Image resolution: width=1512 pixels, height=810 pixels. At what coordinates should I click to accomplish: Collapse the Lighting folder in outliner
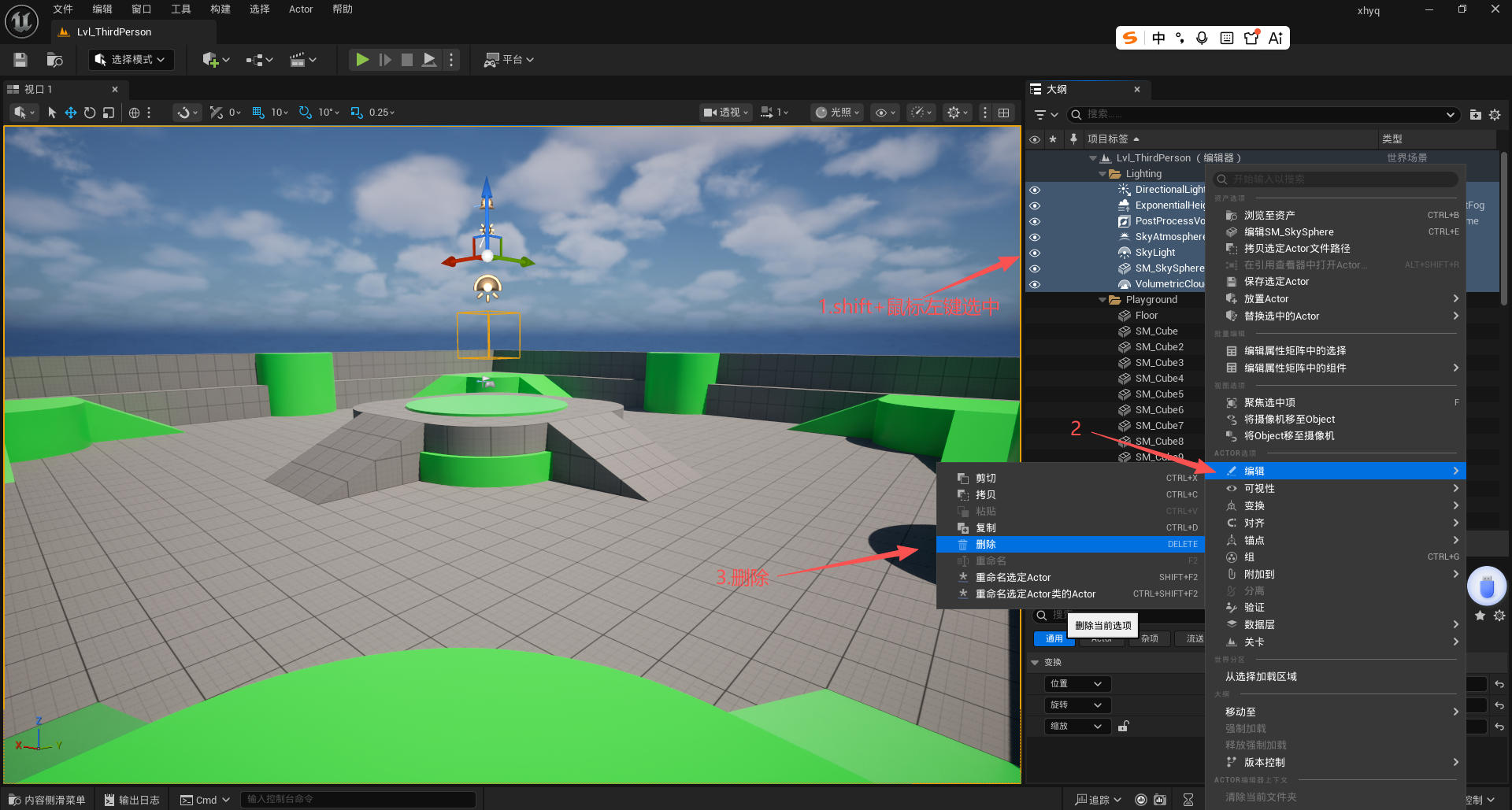click(x=1102, y=174)
